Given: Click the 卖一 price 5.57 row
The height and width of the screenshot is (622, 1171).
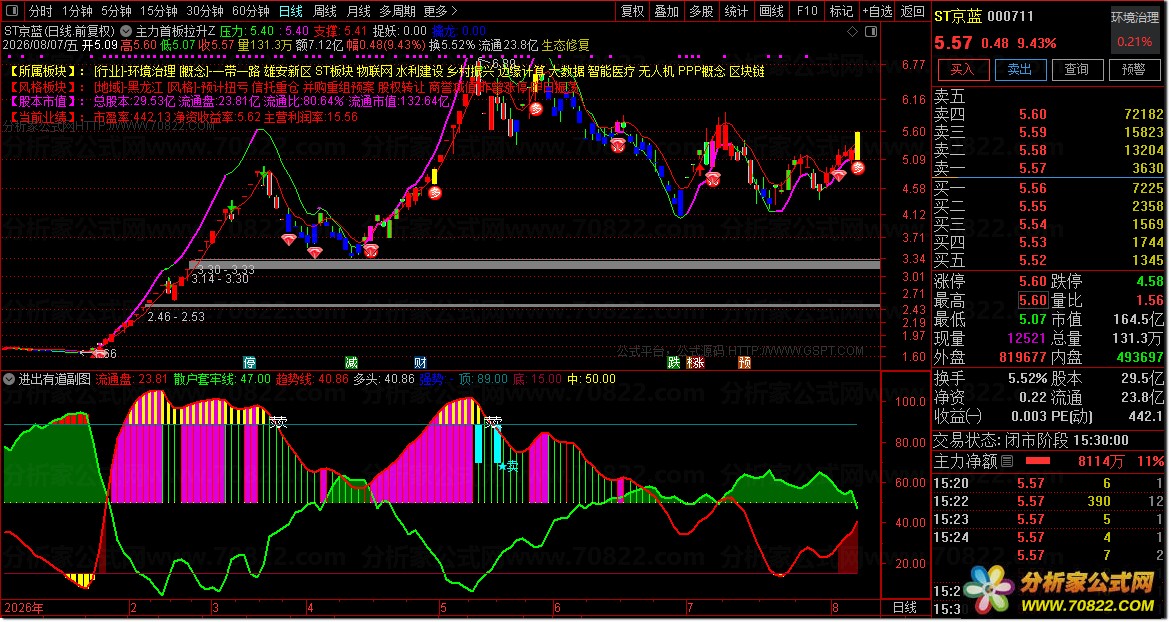Looking at the screenshot, I should 1049,168.
